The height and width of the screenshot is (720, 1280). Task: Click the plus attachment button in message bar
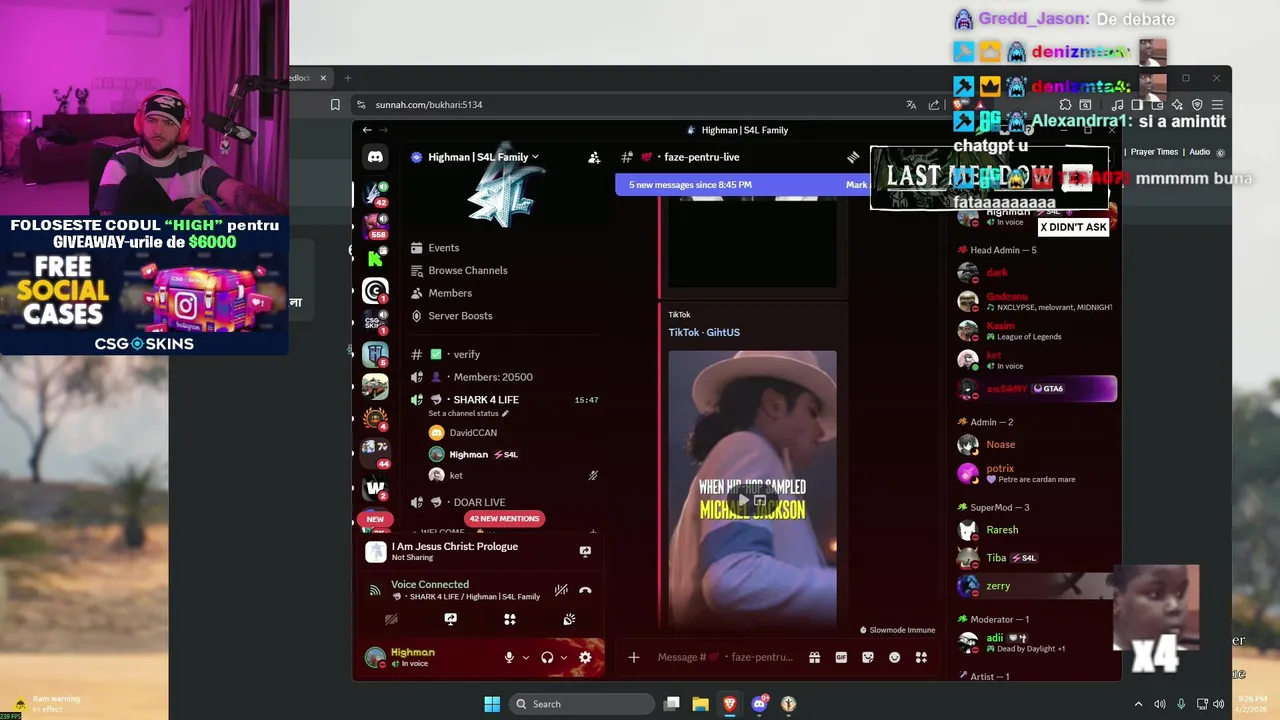633,657
